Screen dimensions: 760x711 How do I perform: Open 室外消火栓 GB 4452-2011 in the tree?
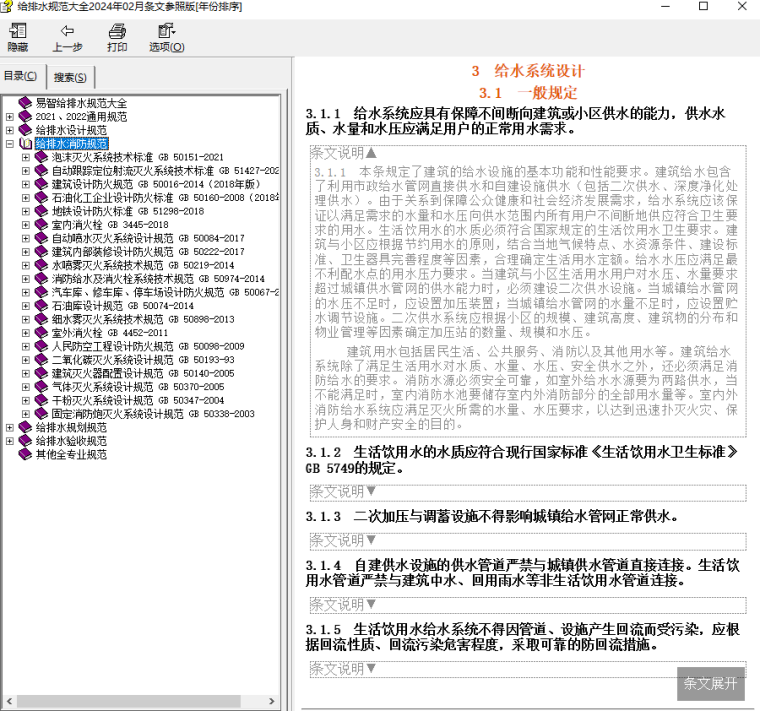coord(110,332)
